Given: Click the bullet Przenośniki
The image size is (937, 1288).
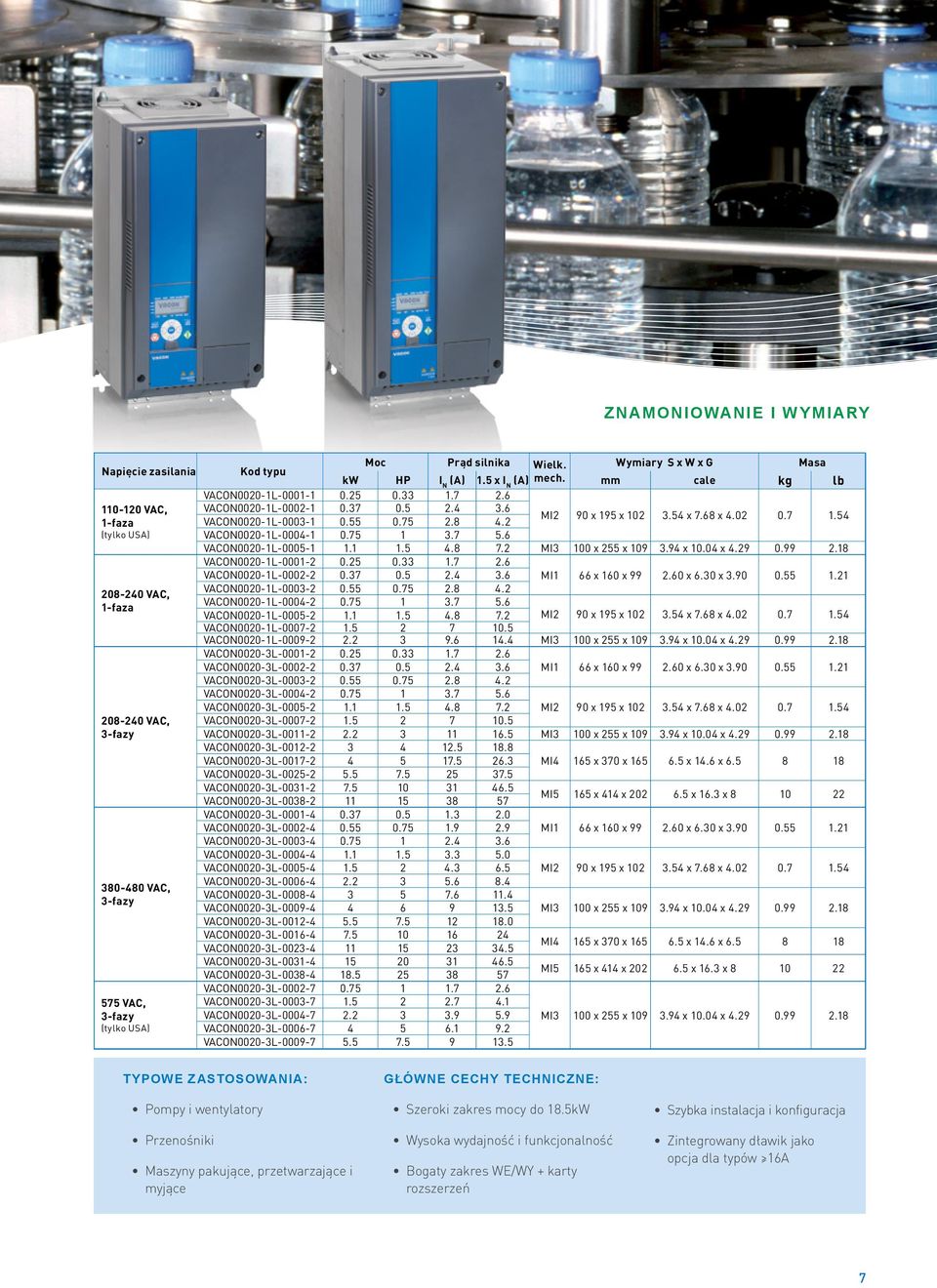Looking at the screenshot, I should tap(180, 1140).
